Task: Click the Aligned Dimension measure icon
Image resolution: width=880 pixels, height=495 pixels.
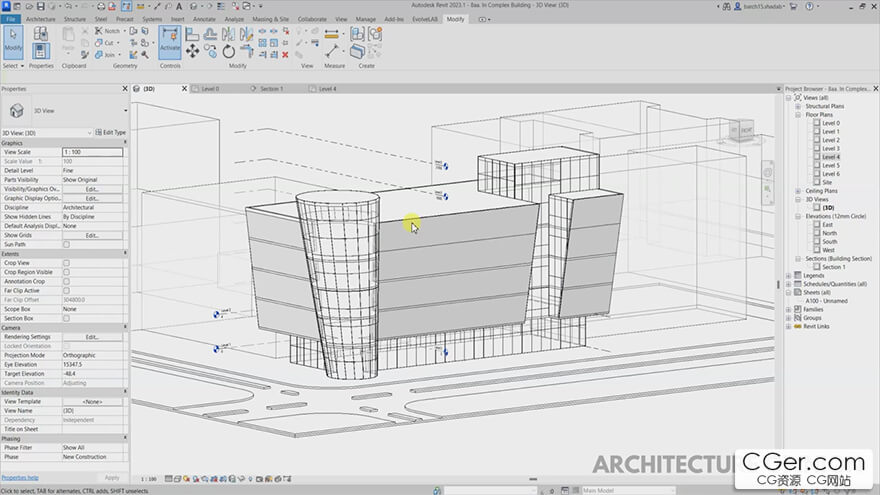Action: (332, 34)
